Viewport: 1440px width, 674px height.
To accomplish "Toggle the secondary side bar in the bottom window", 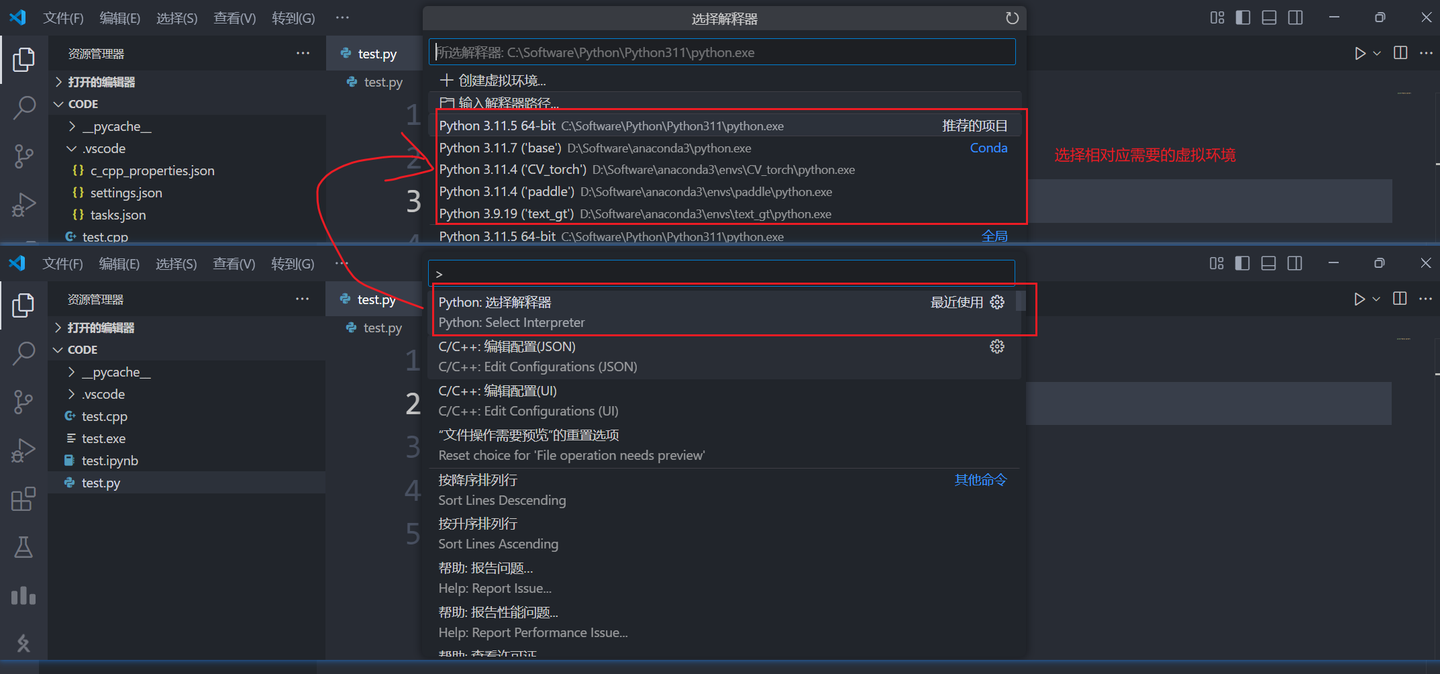I will pyautogui.click(x=1295, y=263).
